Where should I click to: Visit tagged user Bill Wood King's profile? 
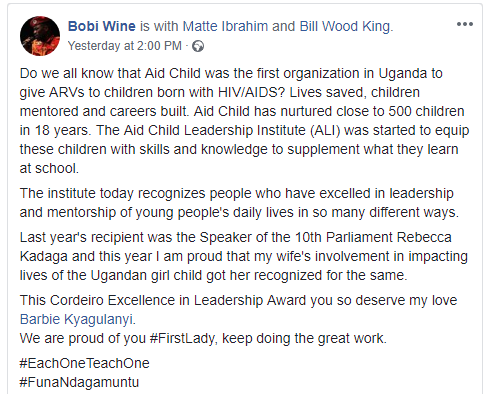coord(345,26)
